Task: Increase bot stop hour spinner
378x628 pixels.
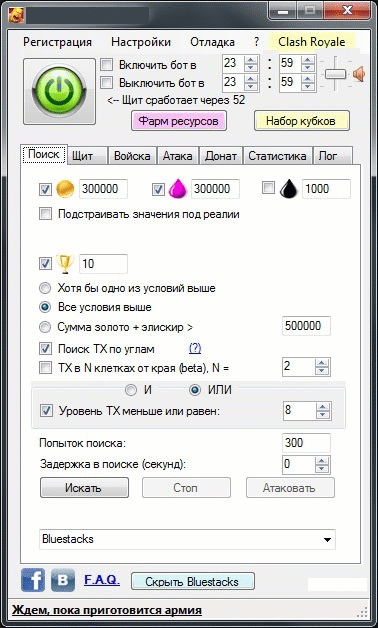Action: (x=251, y=78)
